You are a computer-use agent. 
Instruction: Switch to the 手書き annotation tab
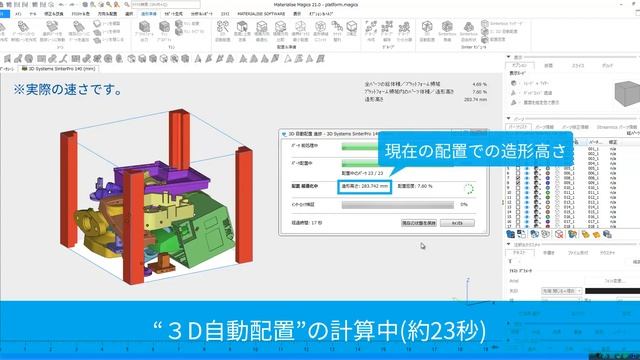point(549,253)
